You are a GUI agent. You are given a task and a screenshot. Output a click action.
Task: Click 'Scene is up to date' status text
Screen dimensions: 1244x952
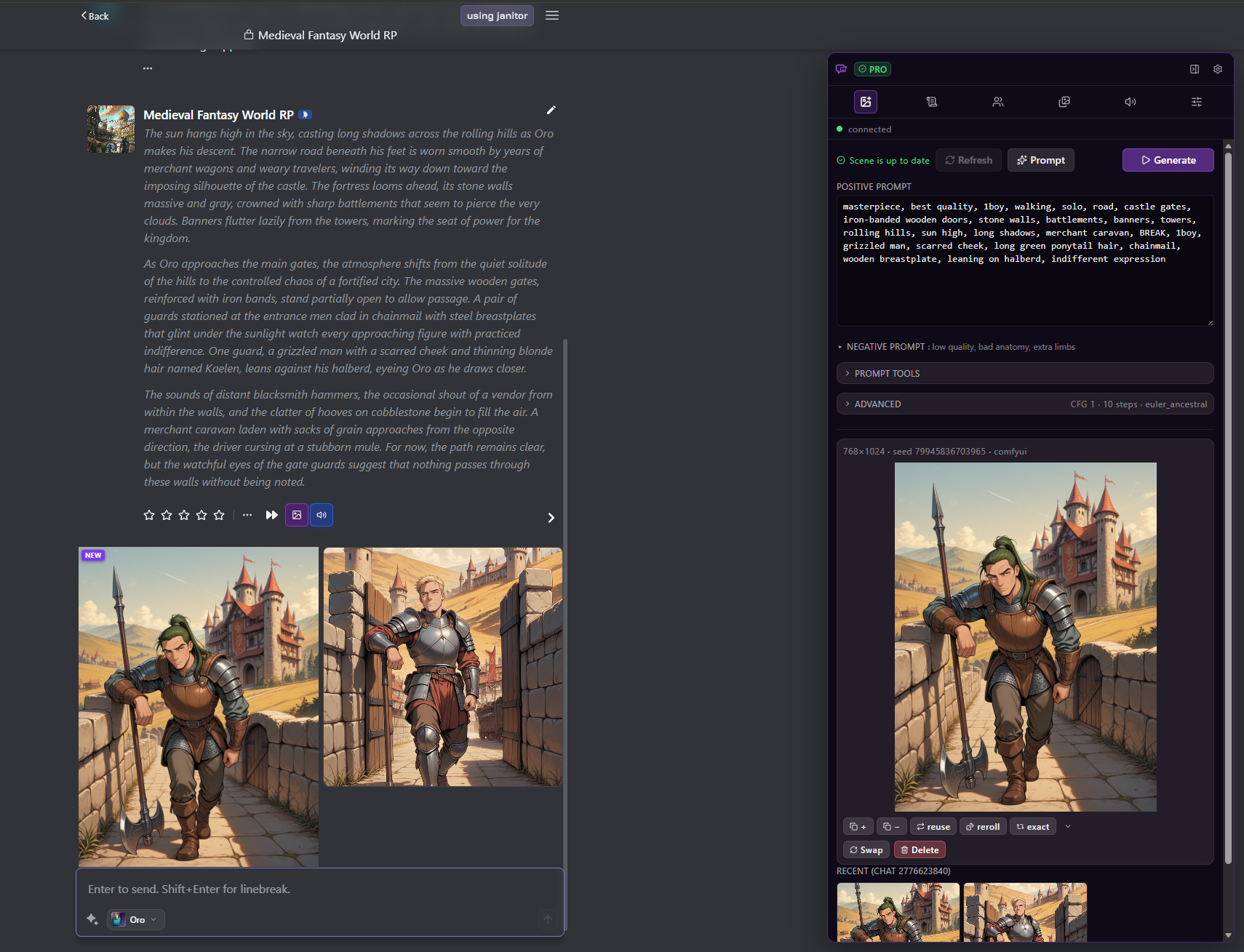883,161
